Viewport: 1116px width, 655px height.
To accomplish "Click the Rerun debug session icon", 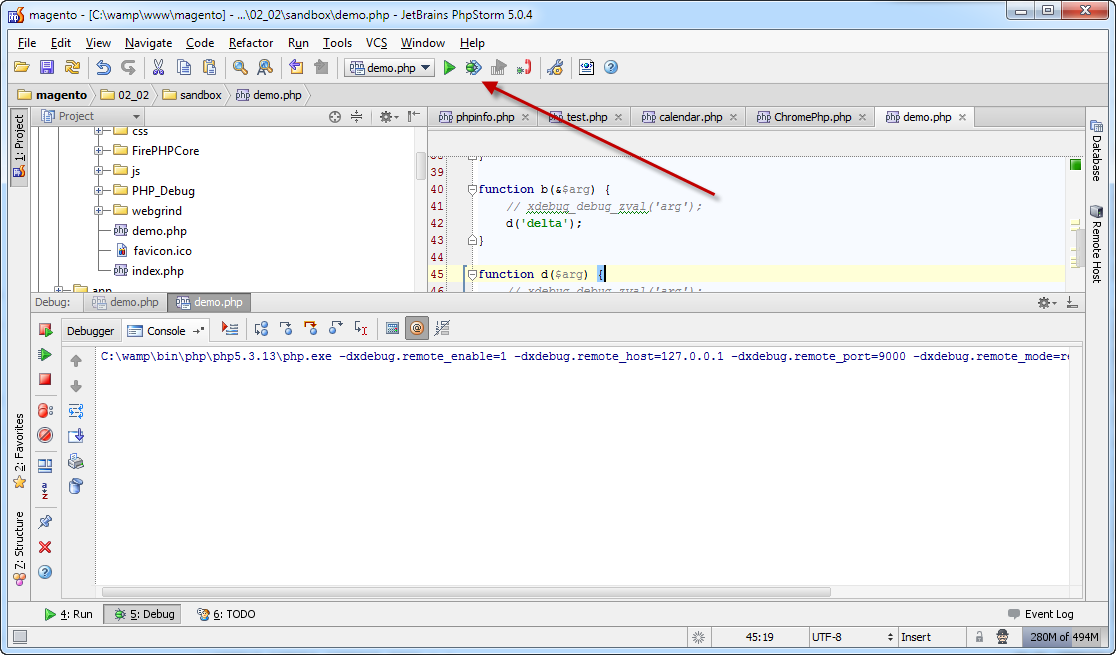I will pos(45,330).
